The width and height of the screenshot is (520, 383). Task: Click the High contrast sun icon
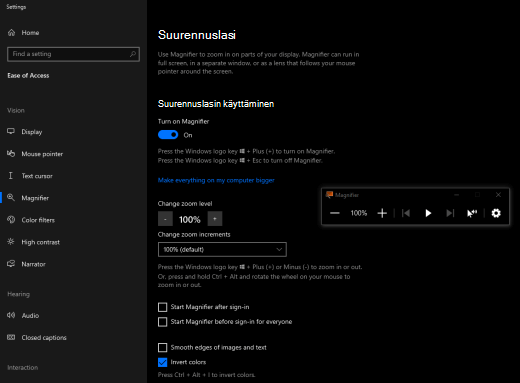pos(11,242)
